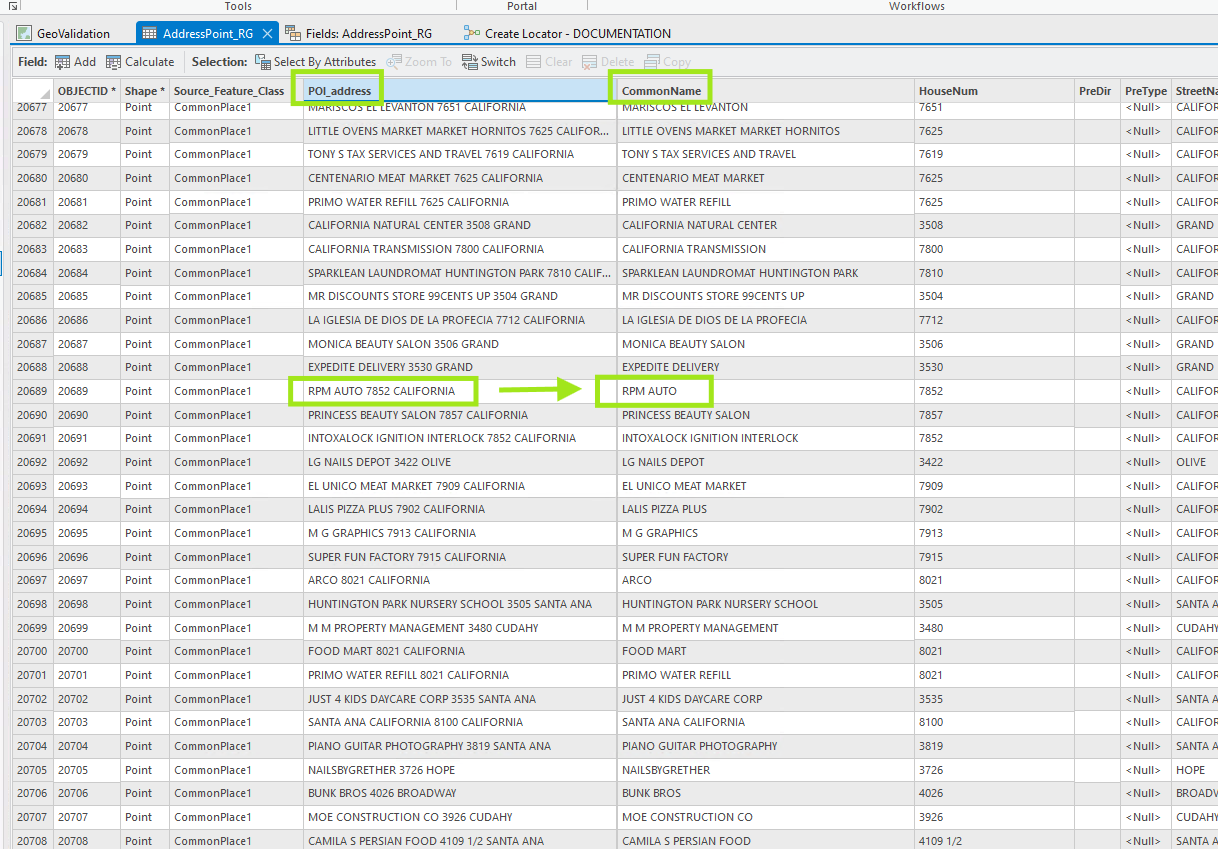This screenshot has width=1218, height=849.
Task: Click HouseNum cell '7800'
Action: coord(994,249)
